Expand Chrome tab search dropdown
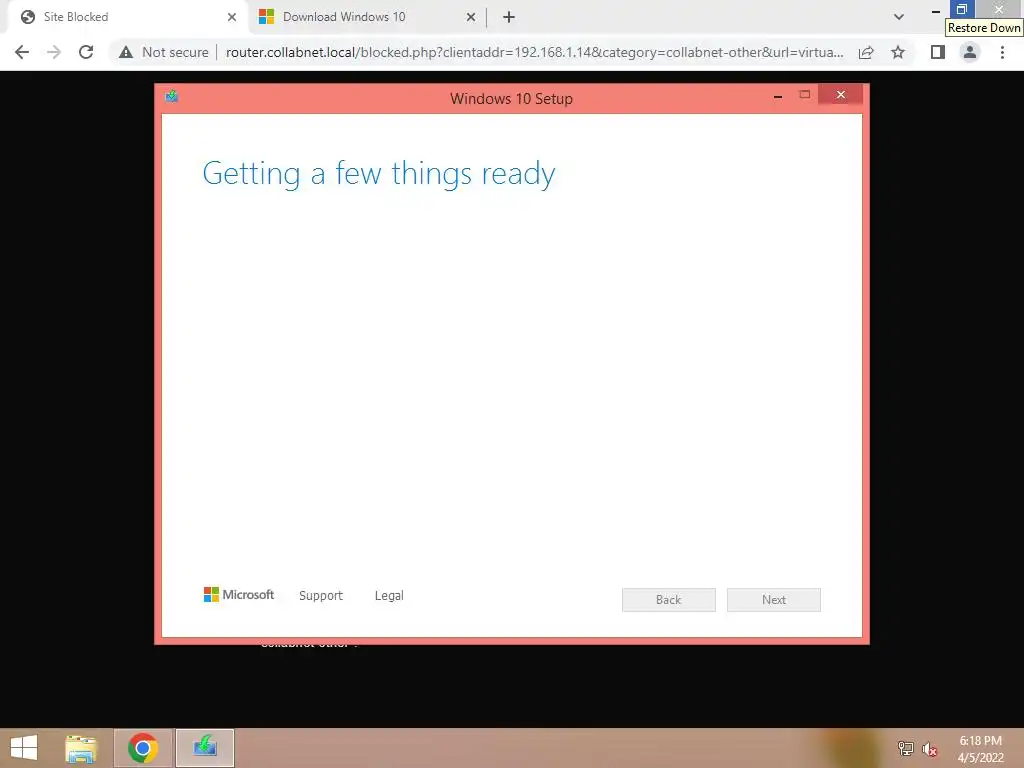 (899, 17)
